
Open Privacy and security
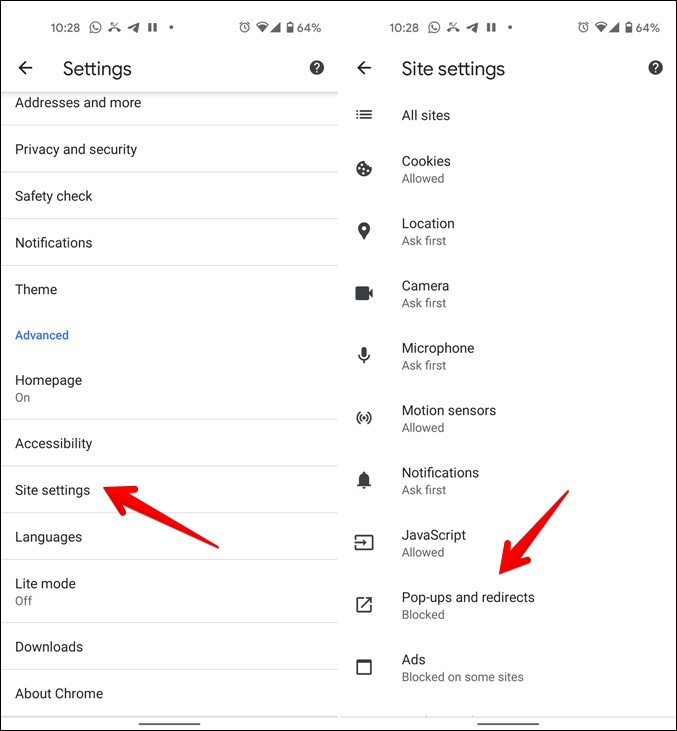tap(170, 149)
